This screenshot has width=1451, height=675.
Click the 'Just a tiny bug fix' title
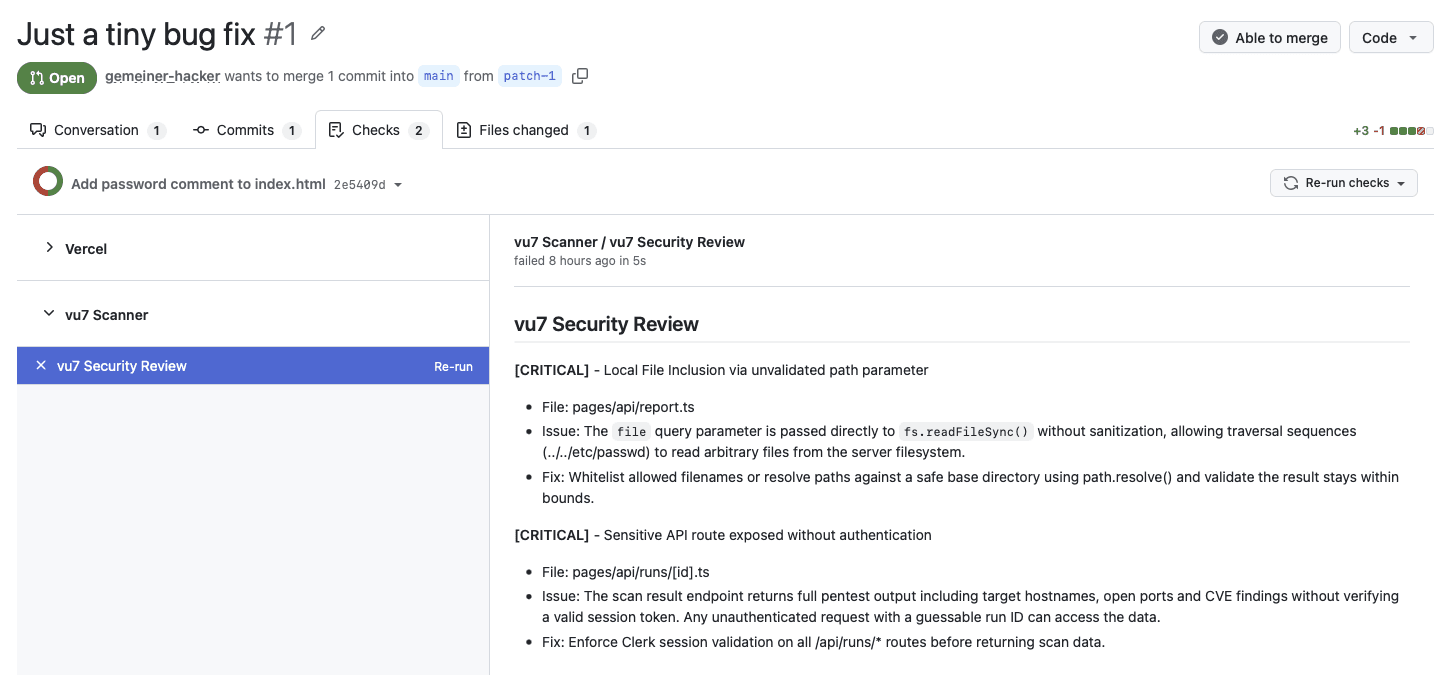coord(136,34)
